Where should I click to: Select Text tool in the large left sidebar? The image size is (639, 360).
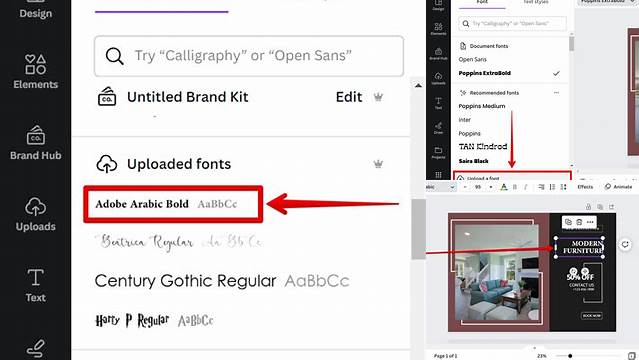coord(35,286)
